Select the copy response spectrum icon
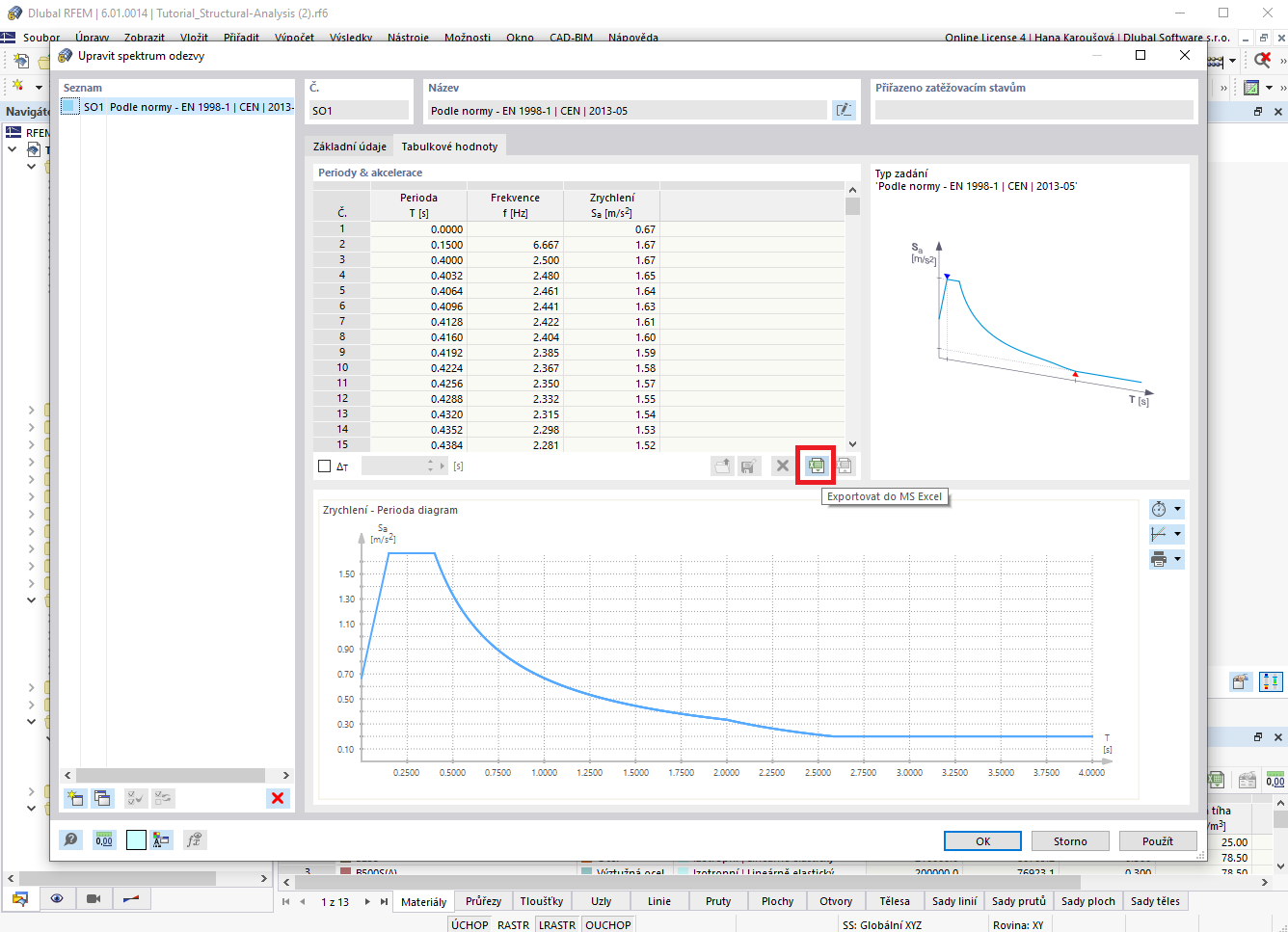This screenshot has width=1288, height=932. (101, 798)
